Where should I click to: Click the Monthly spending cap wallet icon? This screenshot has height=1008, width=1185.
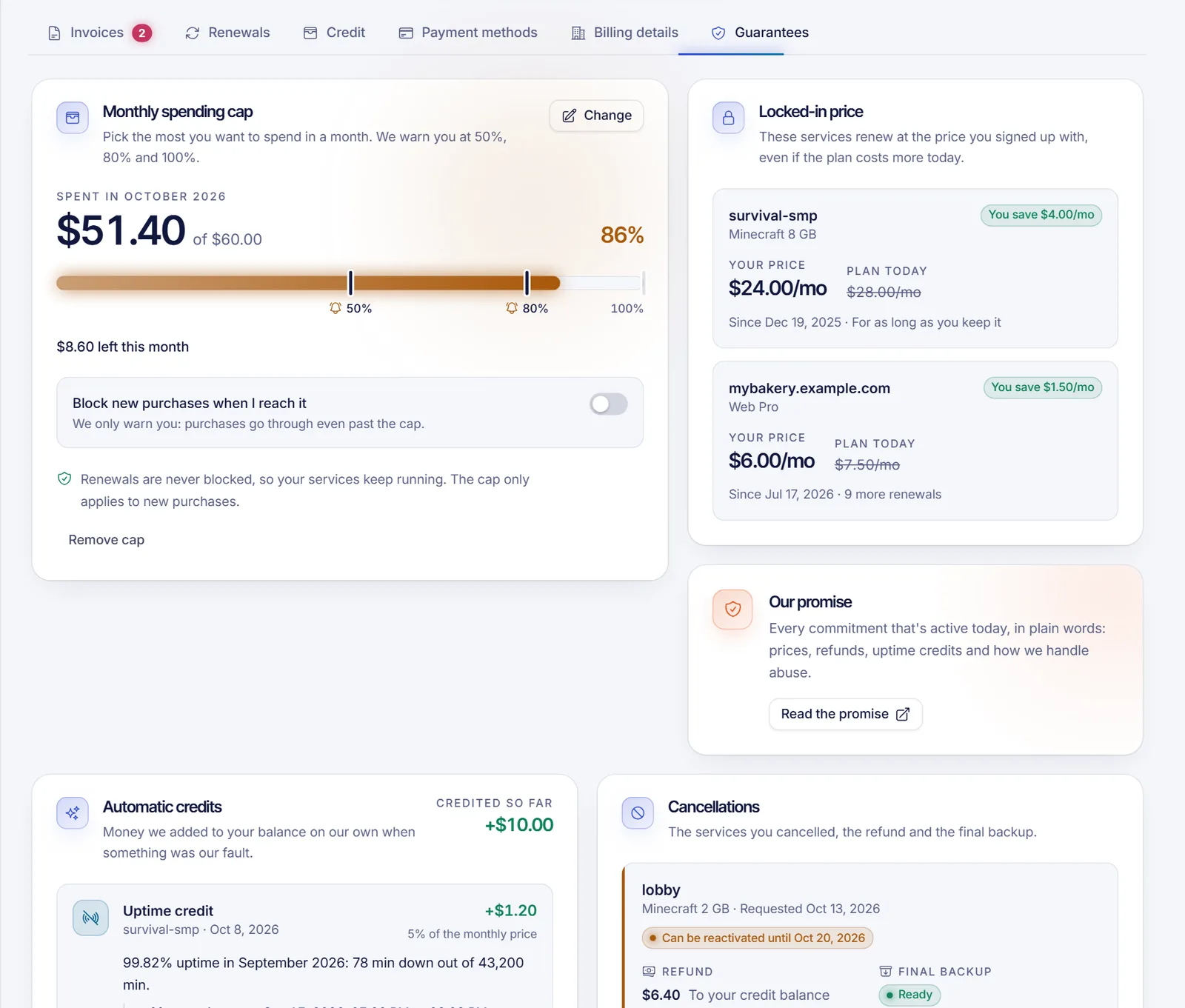[73, 118]
